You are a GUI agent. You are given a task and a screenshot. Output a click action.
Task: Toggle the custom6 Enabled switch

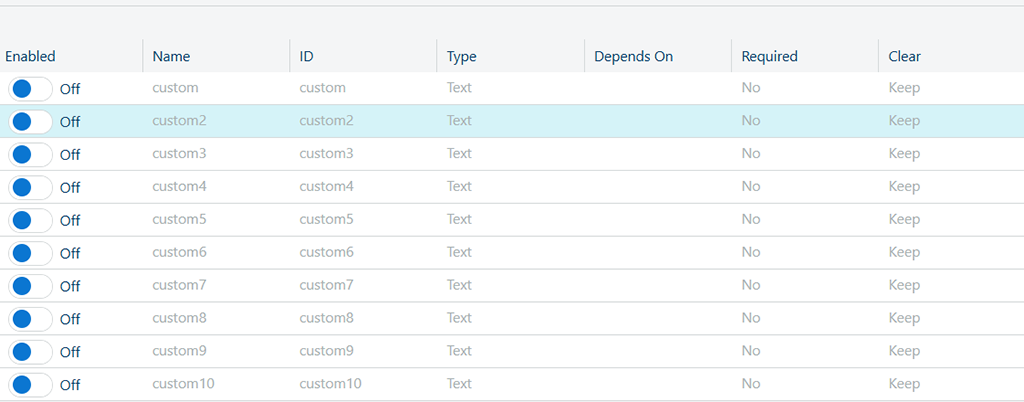point(30,253)
